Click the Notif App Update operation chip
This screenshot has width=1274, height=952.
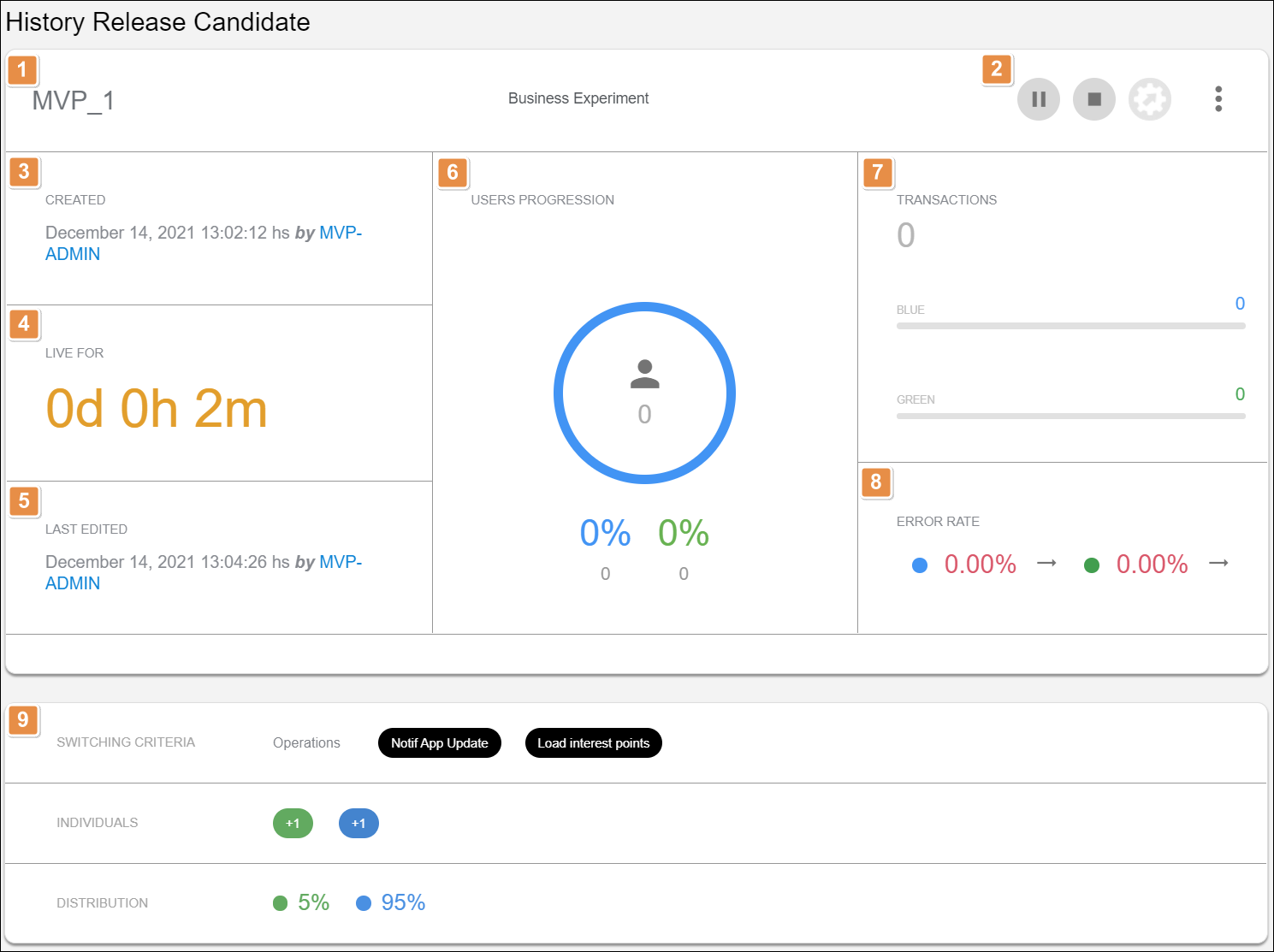[x=439, y=743]
